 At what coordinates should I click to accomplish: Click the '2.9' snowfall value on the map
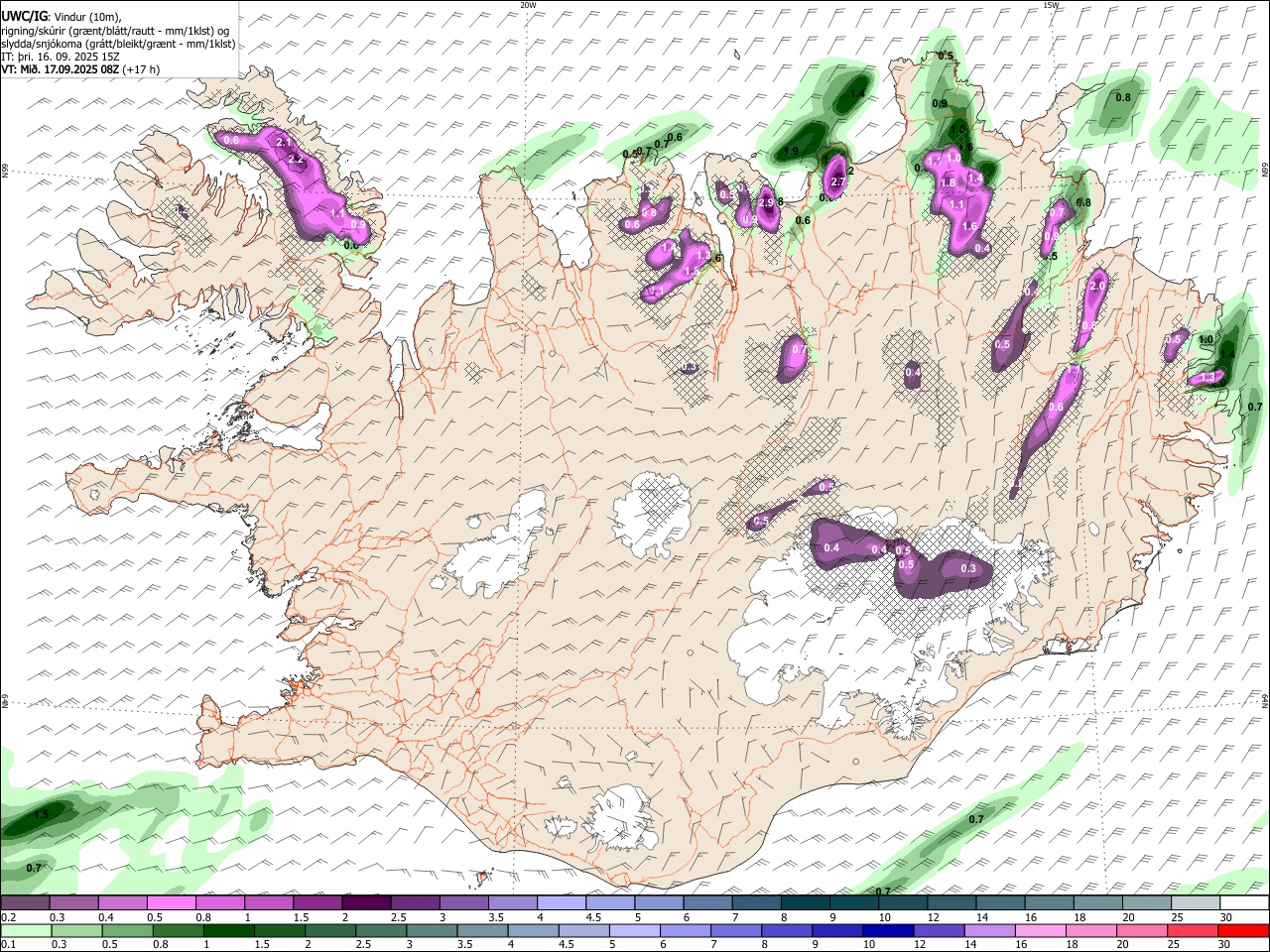[766, 202]
